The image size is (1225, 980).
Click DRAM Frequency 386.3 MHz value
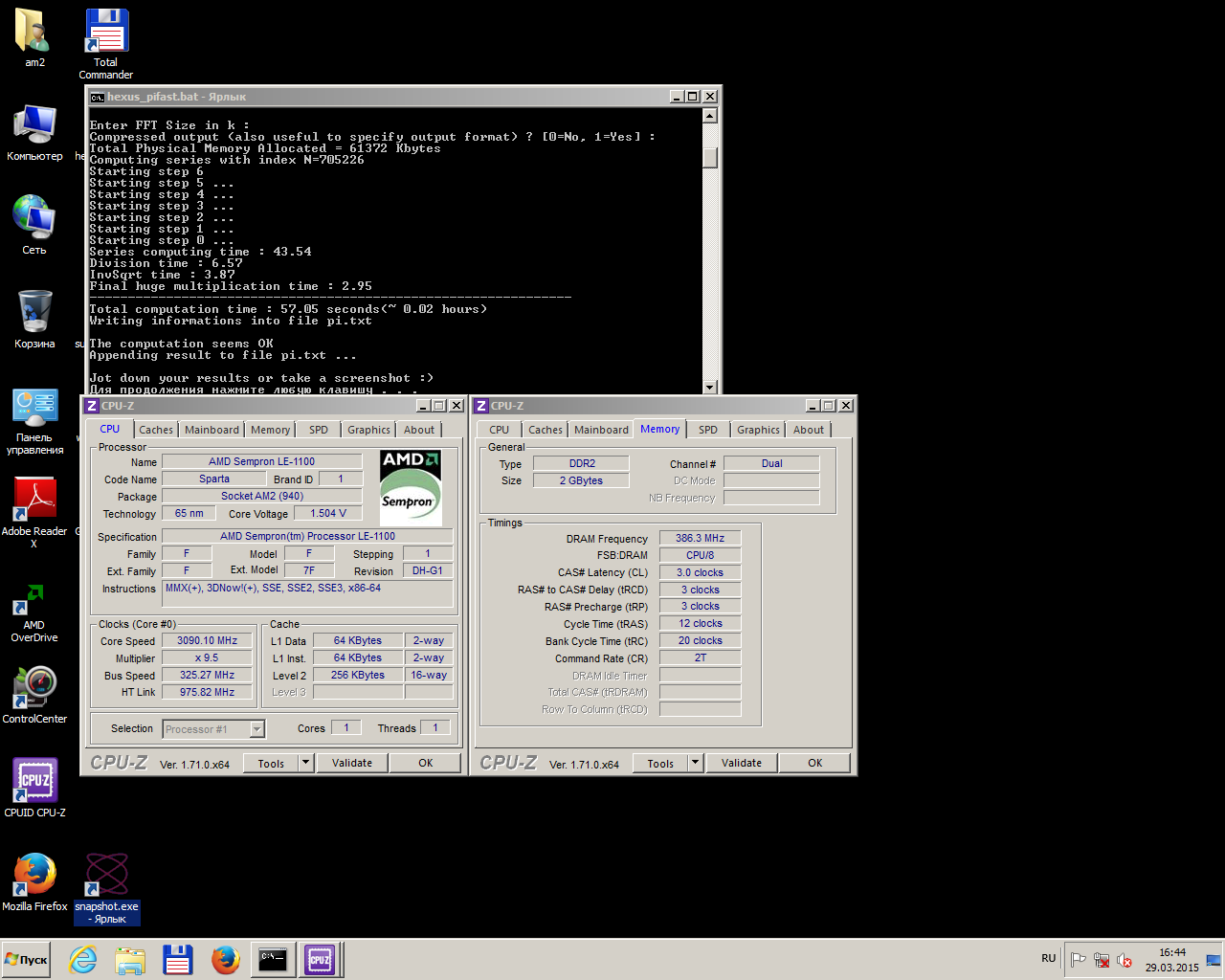700,538
